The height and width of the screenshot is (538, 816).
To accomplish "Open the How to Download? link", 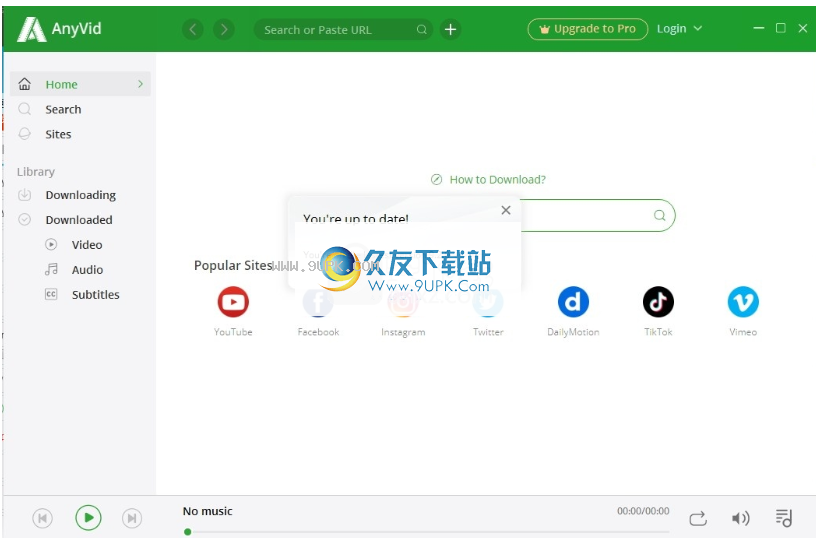I will [498, 180].
